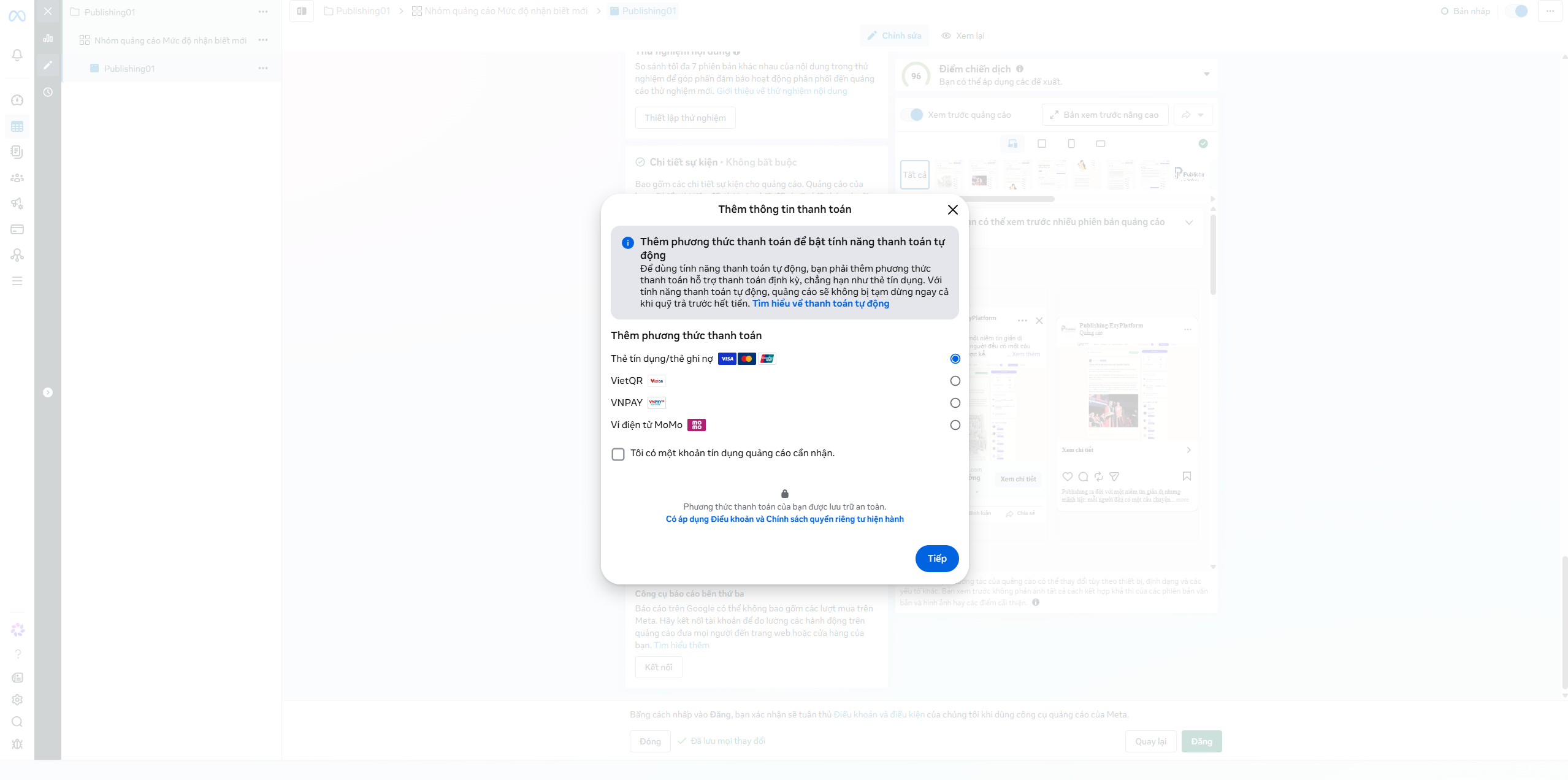Open the audiences people-group icon
The image size is (1568, 780).
pos(17,178)
